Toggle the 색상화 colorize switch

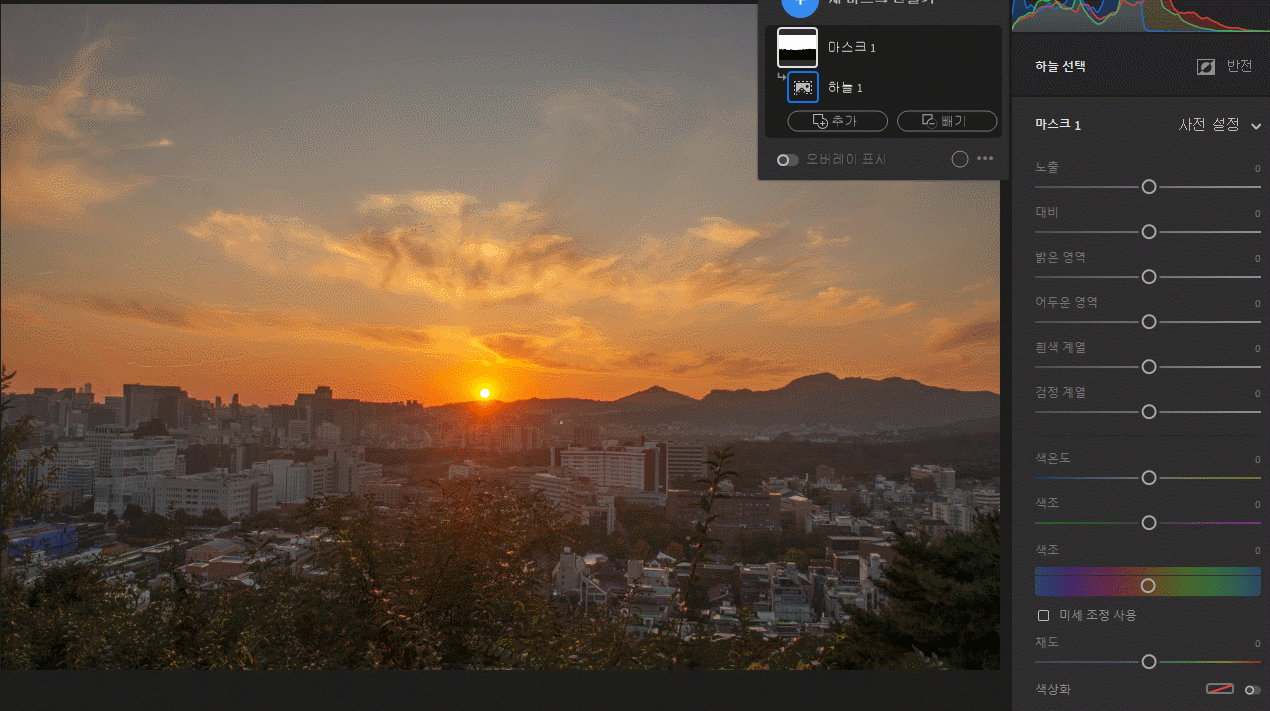pyautogui.click(x=1253, y=690)
